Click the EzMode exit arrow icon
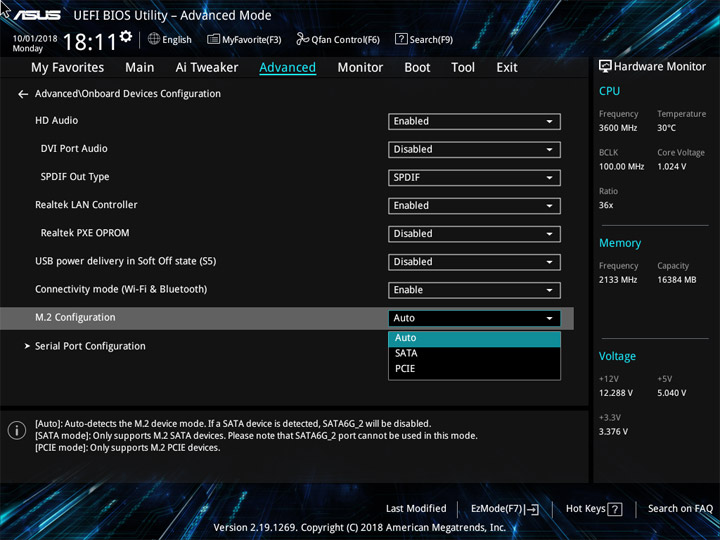720x540 pixels. click(532, 509)
